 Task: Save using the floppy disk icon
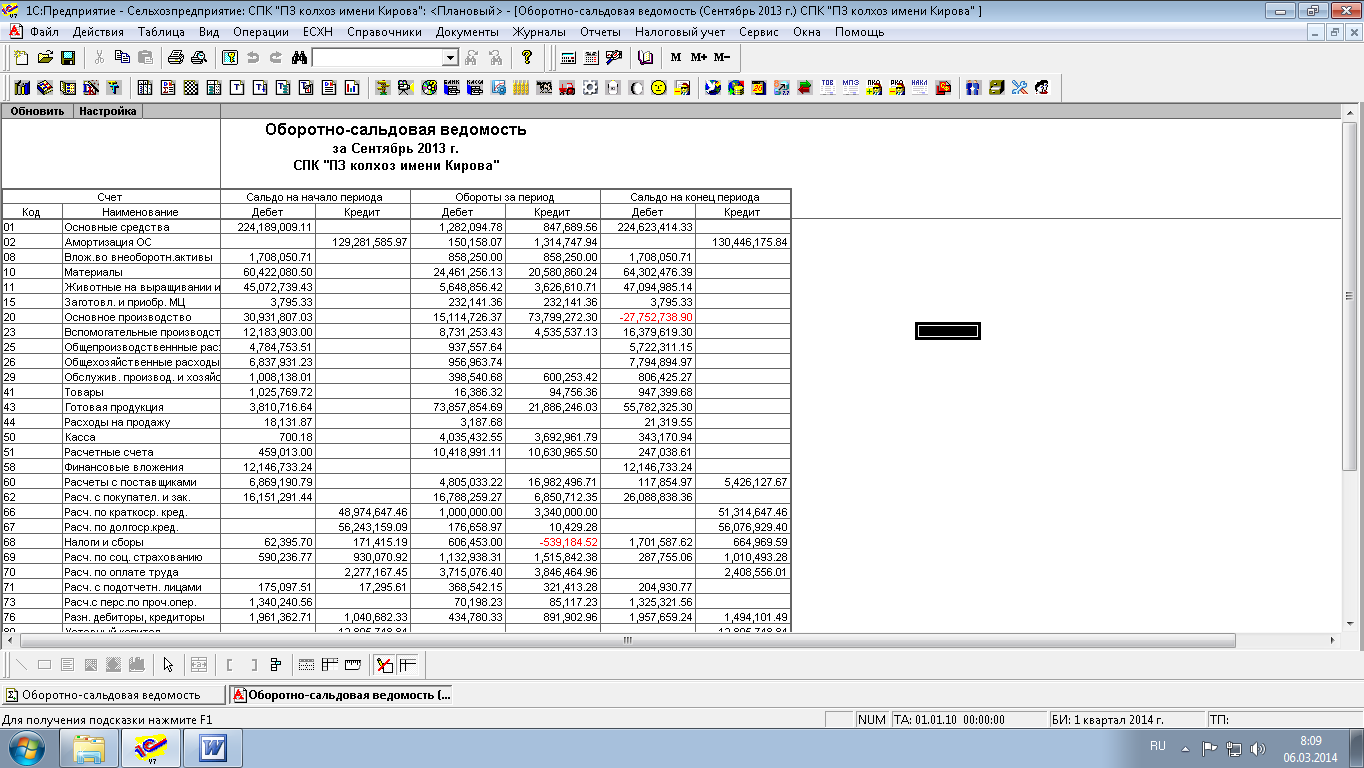pos(68,58)
